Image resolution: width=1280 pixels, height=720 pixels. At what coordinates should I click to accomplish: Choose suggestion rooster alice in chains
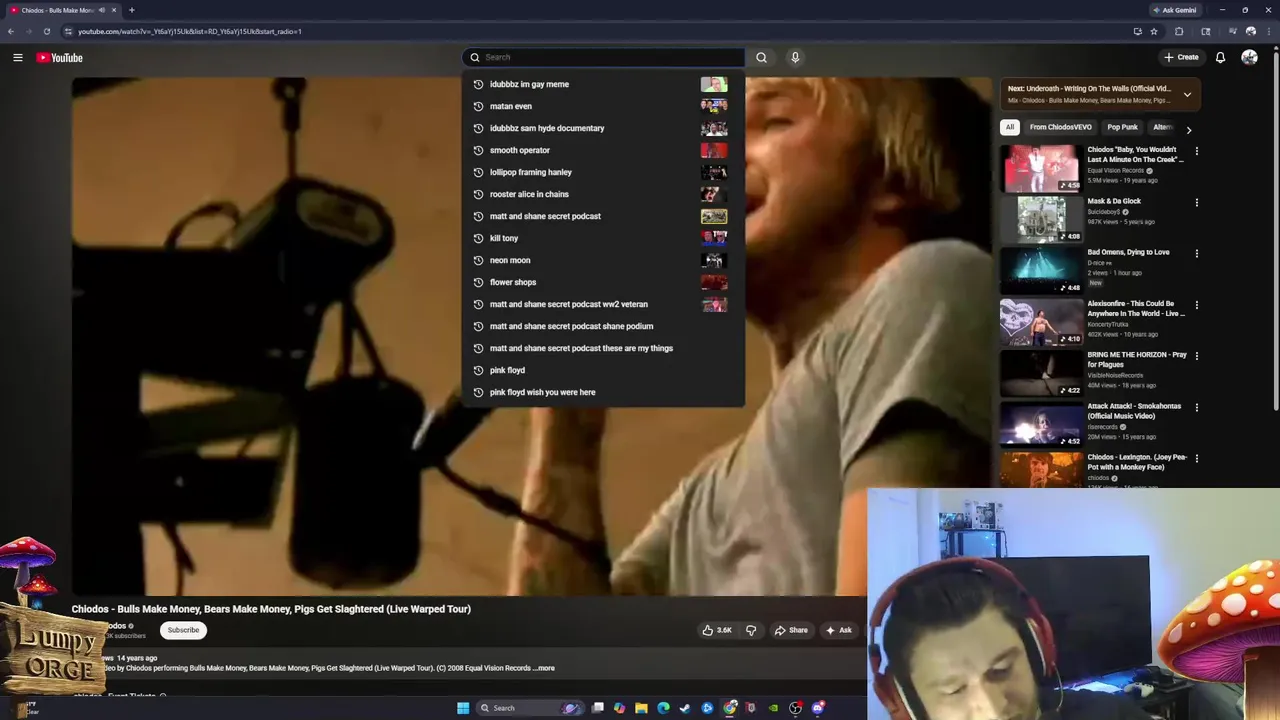(603, 194)
